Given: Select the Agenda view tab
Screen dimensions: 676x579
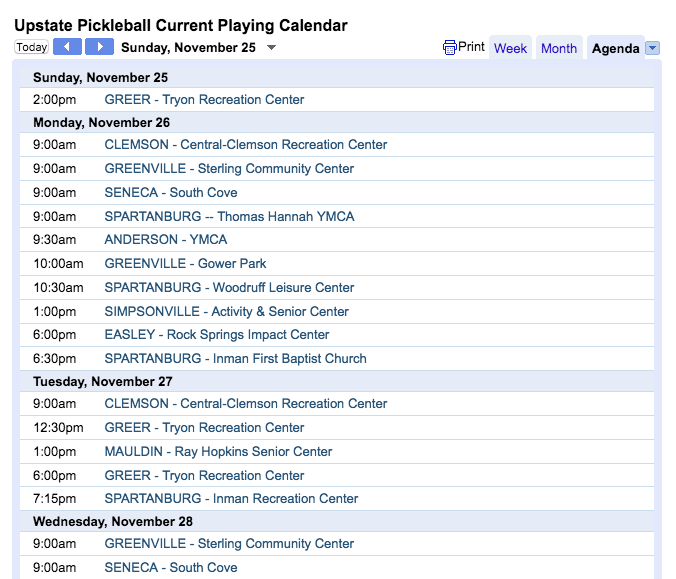Looking at the screenshot, I should 615,48.
